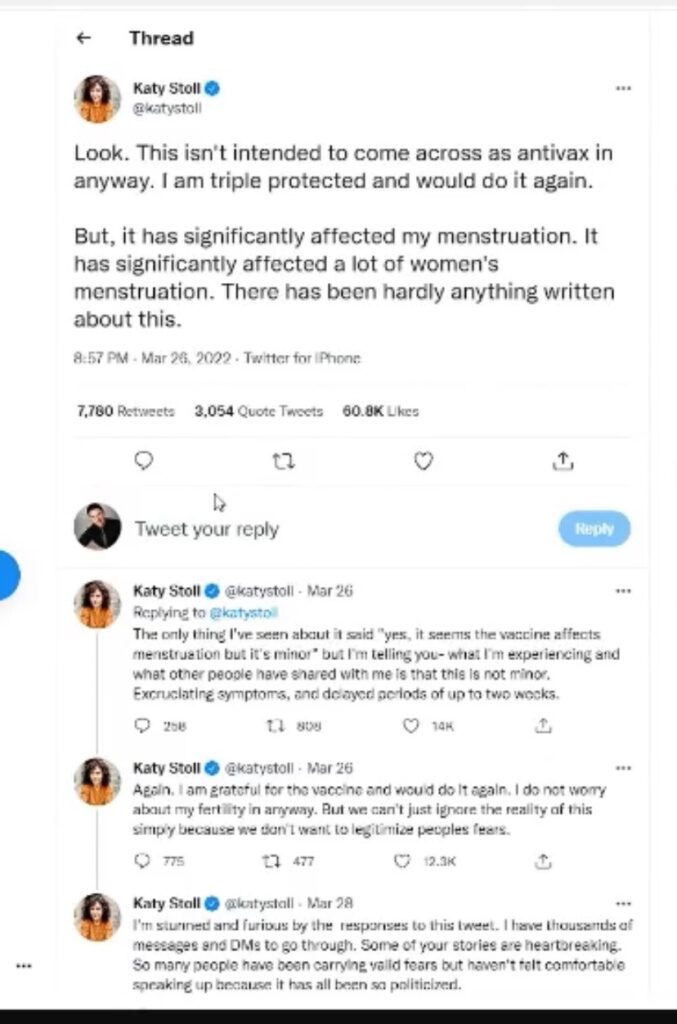Click the back arrow beside Thread
This screenshot has height=1024, width=677.
84,39
